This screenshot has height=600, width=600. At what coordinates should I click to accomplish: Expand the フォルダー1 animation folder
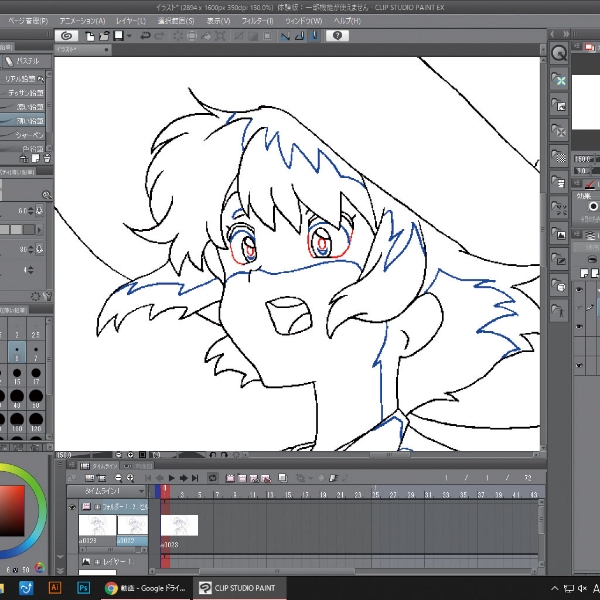click(97, 507)
